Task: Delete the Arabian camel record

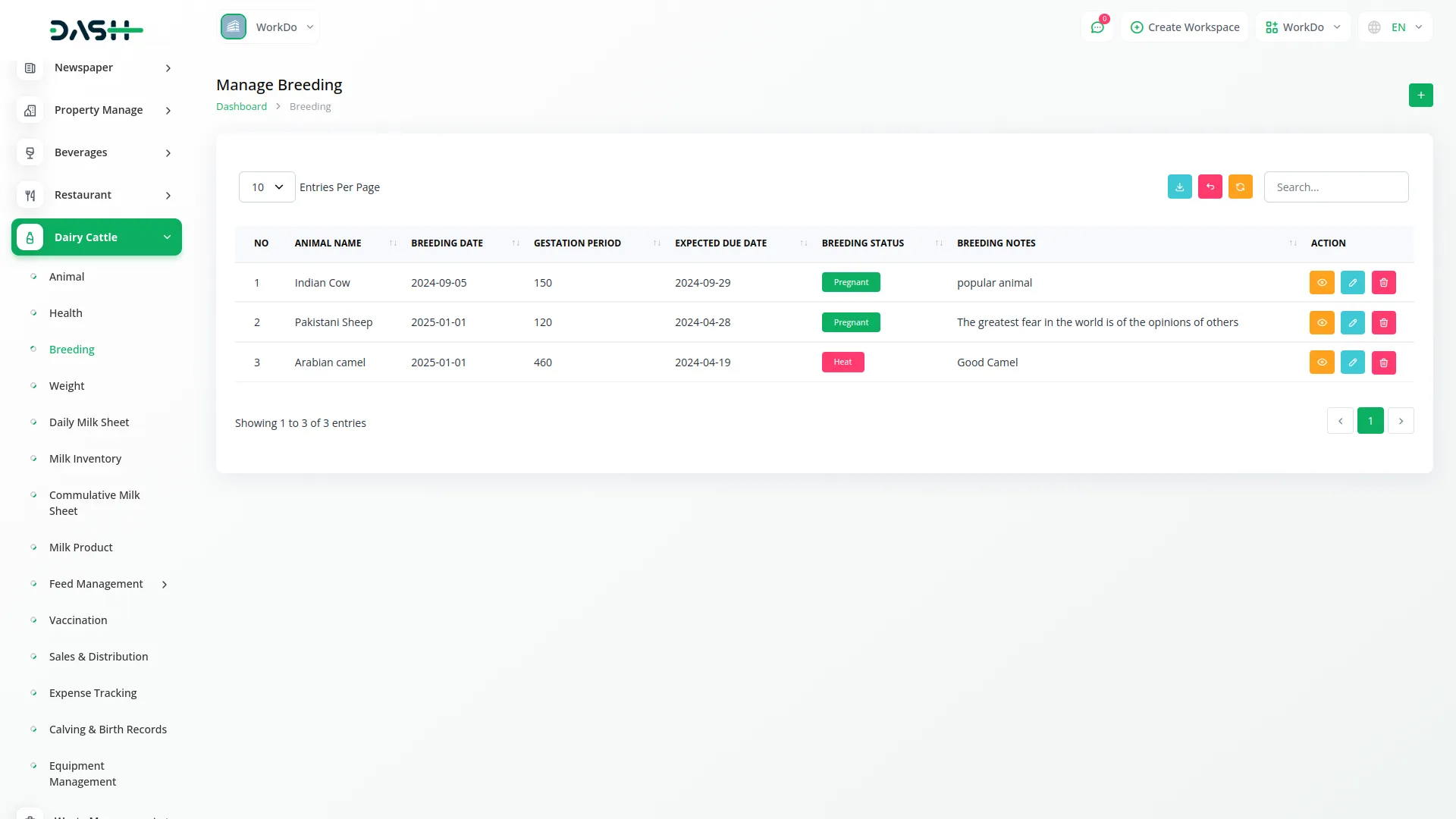Action: click(x=1383, y=362)
